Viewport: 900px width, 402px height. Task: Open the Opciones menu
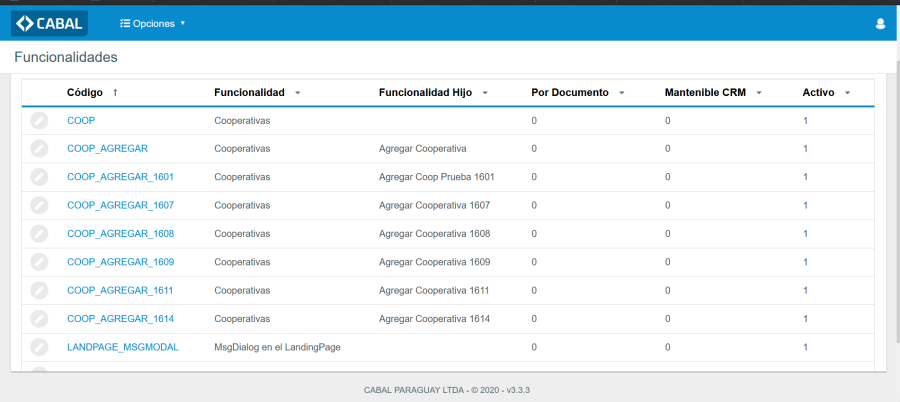pyautogui.click(x=152, y=23)
